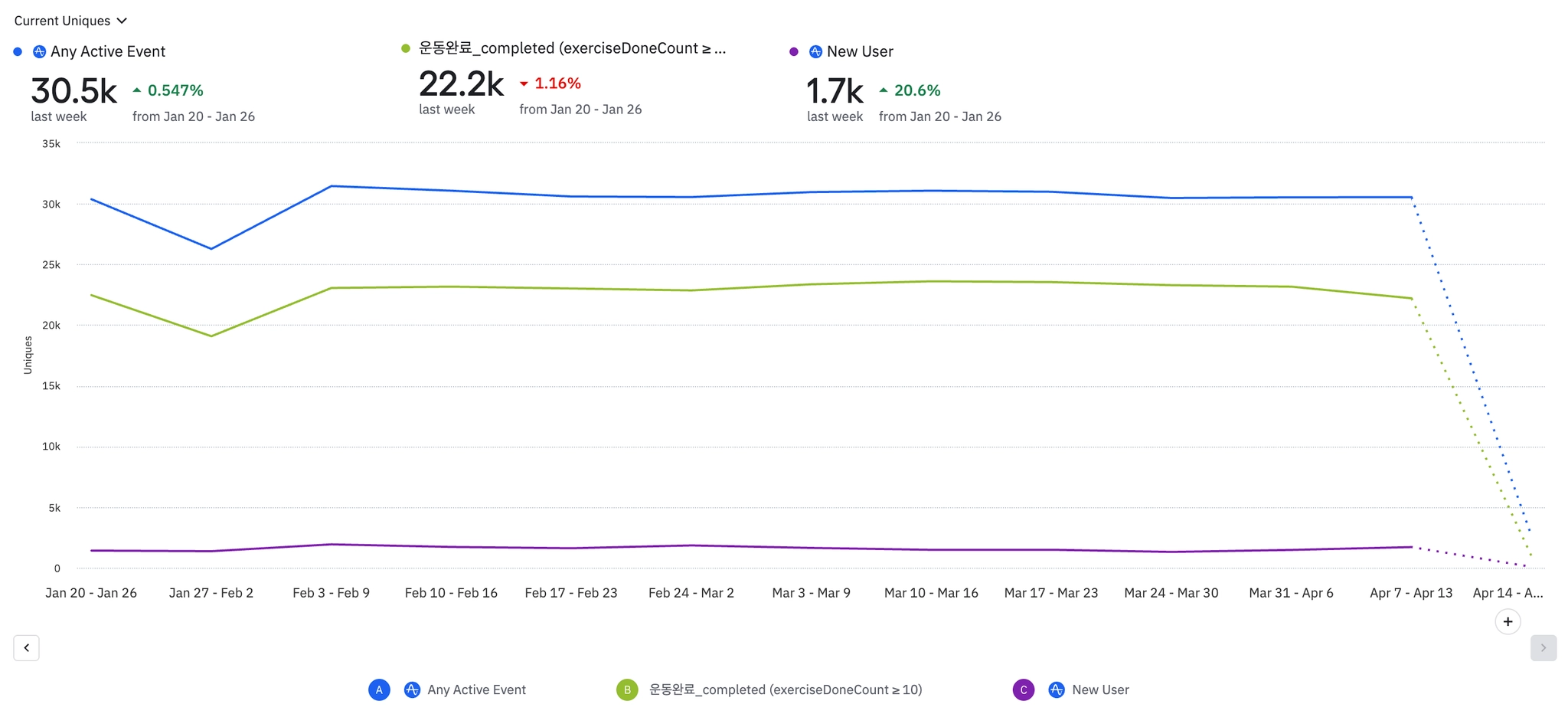Viewport: 1568px width, 714px height.
Task: Select the 1.7k New User metric header
Action: (x=835, y=91)
